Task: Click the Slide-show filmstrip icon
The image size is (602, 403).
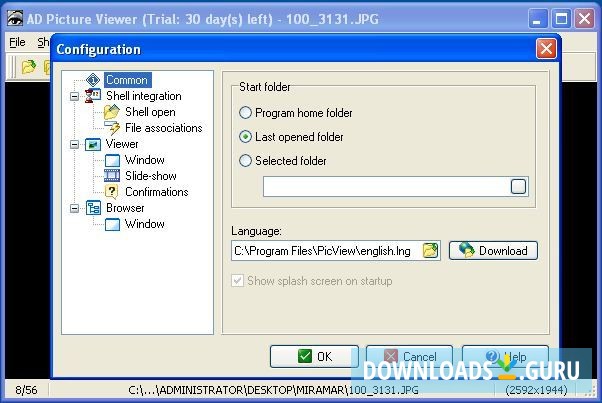Action: pyautogui.click(x=112, y=176)
